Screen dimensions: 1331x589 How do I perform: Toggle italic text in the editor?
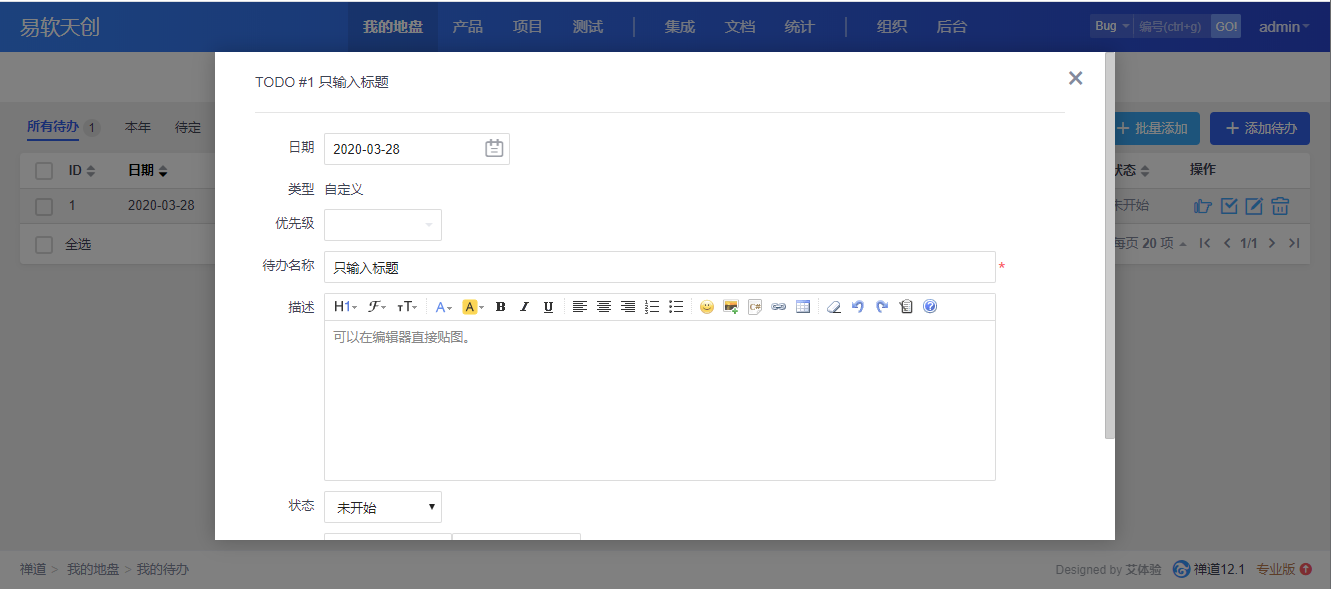click(524, 307)
